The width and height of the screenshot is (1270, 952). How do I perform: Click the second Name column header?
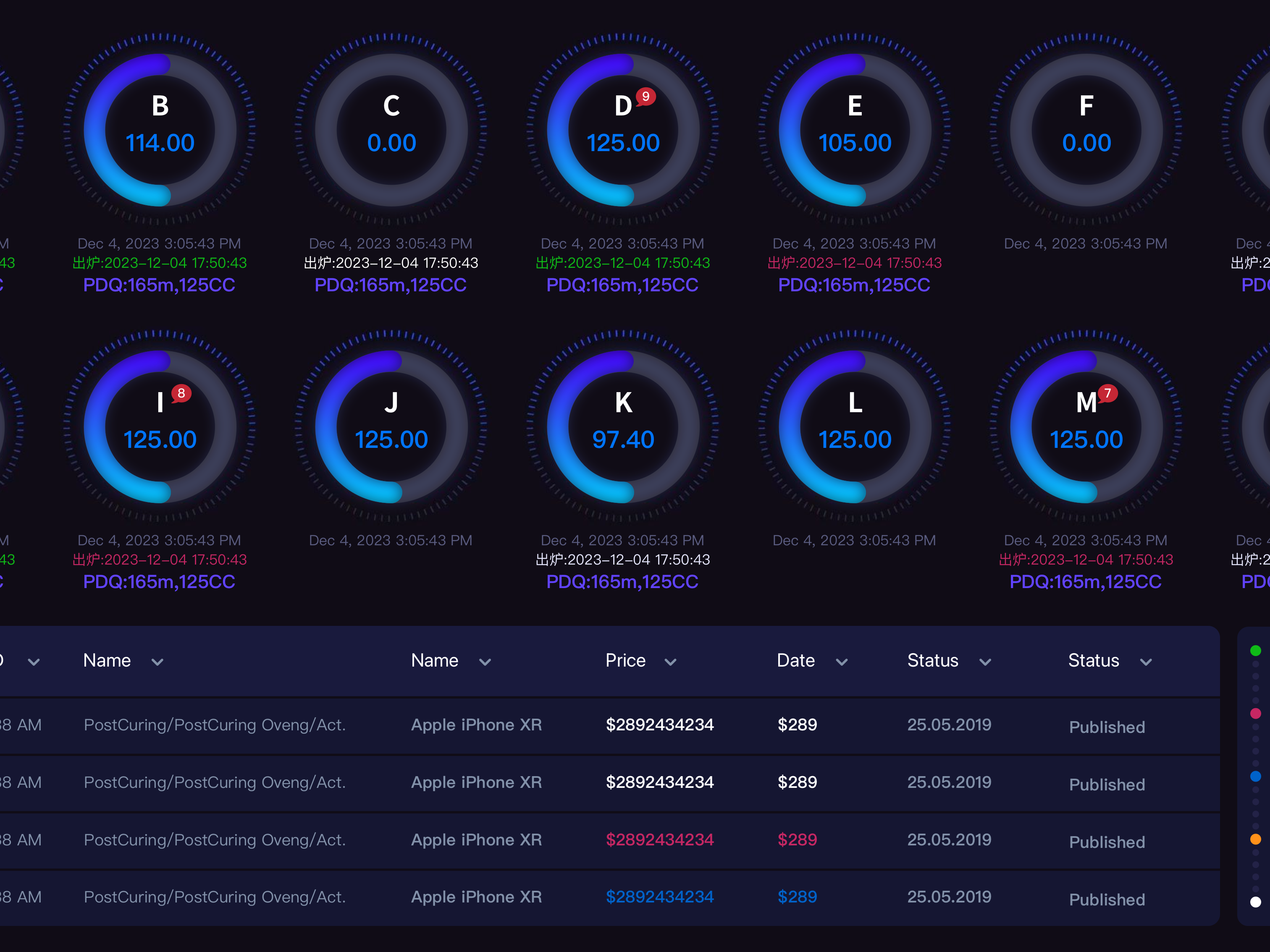click(435, 661)
